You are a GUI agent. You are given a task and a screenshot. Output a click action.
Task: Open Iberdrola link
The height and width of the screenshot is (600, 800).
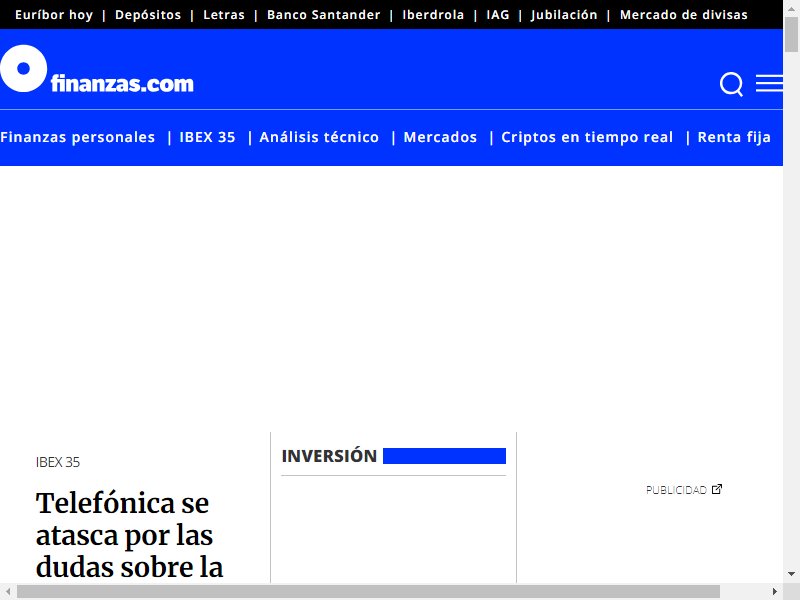433,15
